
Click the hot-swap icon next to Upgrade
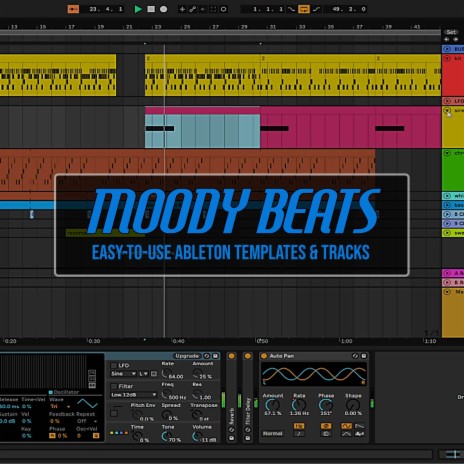coord(207,356)
